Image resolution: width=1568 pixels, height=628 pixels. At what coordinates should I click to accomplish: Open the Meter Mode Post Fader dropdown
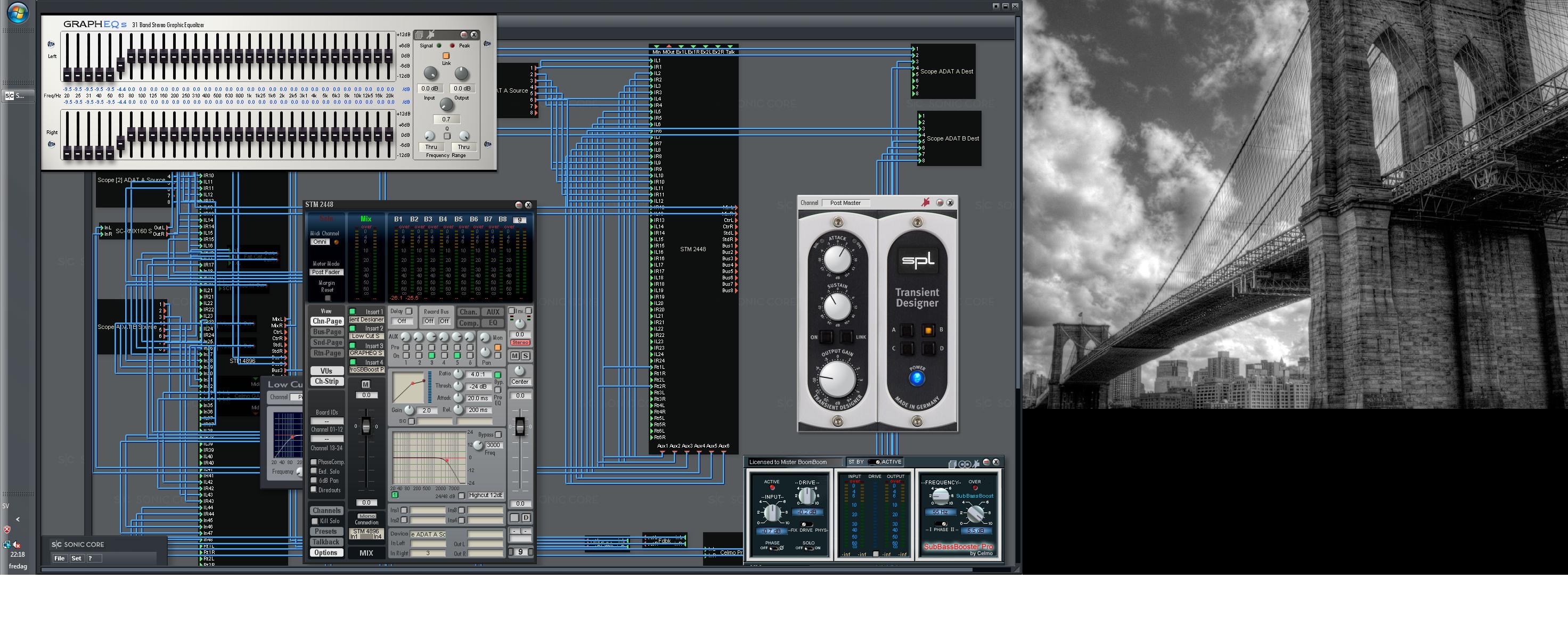326,272
